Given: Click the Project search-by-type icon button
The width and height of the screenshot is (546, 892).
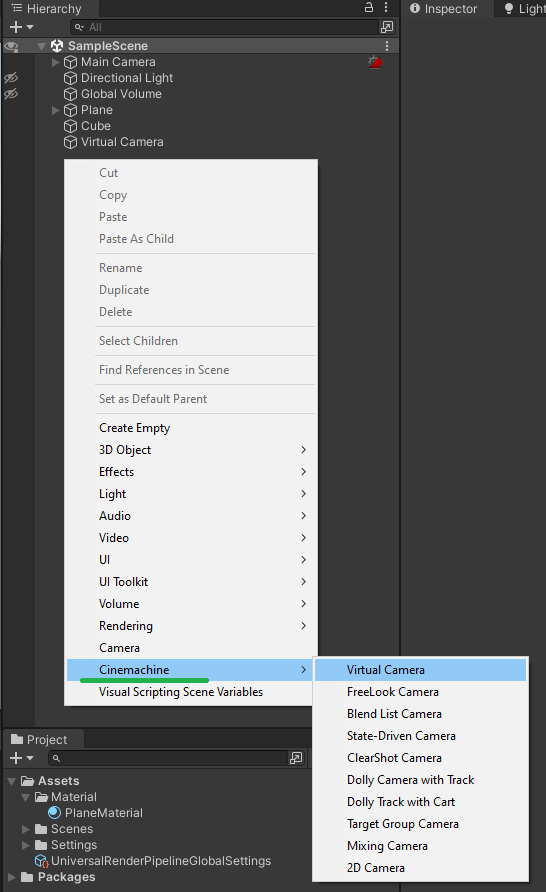Looking at the screenshot, I should coord(296,758).
